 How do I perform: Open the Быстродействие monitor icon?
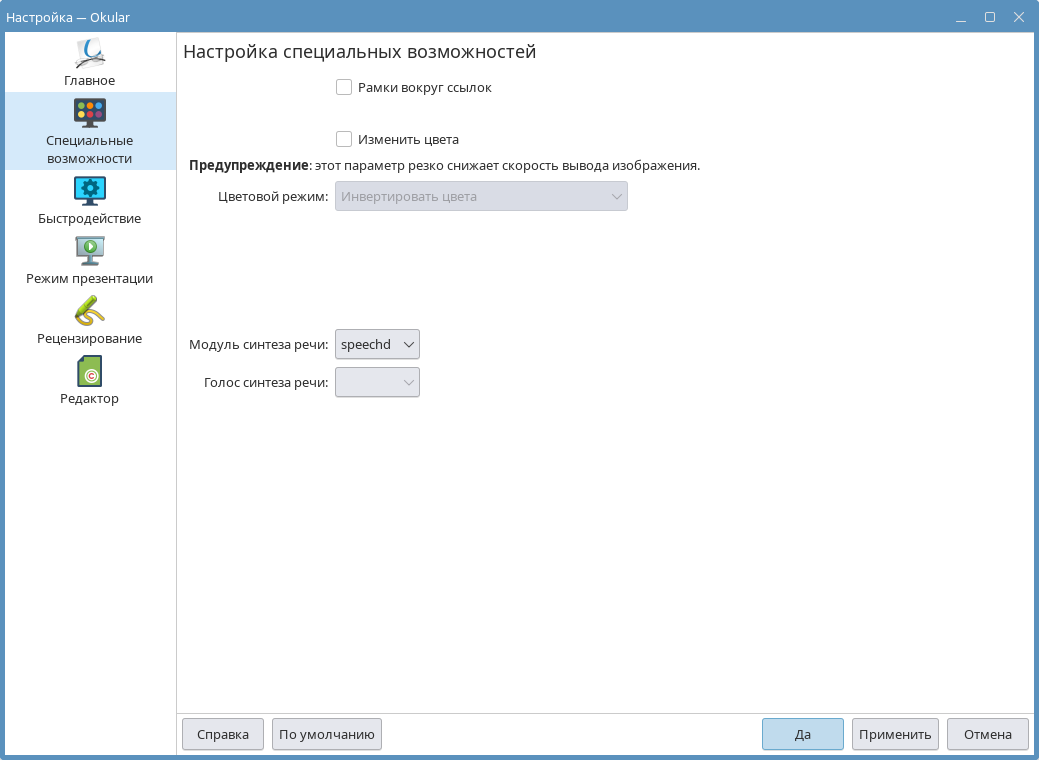(x=90, y=190)
